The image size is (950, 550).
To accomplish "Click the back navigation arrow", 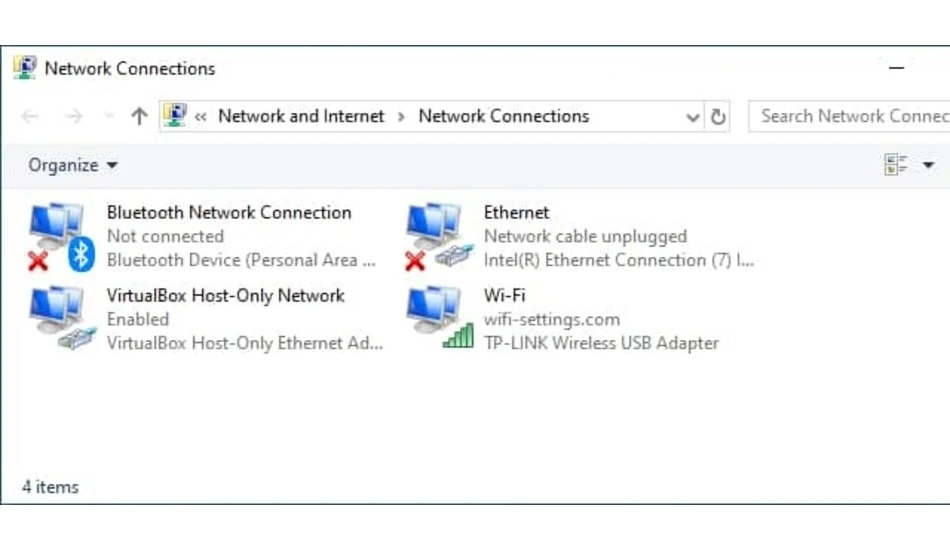I will [x=30, y=116].
